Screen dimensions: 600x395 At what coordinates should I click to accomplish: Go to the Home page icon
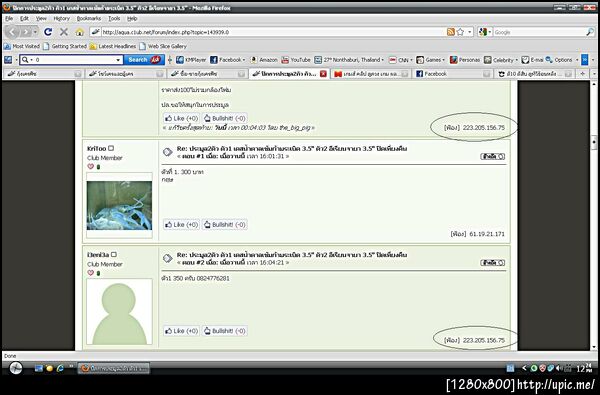point(79,32)
